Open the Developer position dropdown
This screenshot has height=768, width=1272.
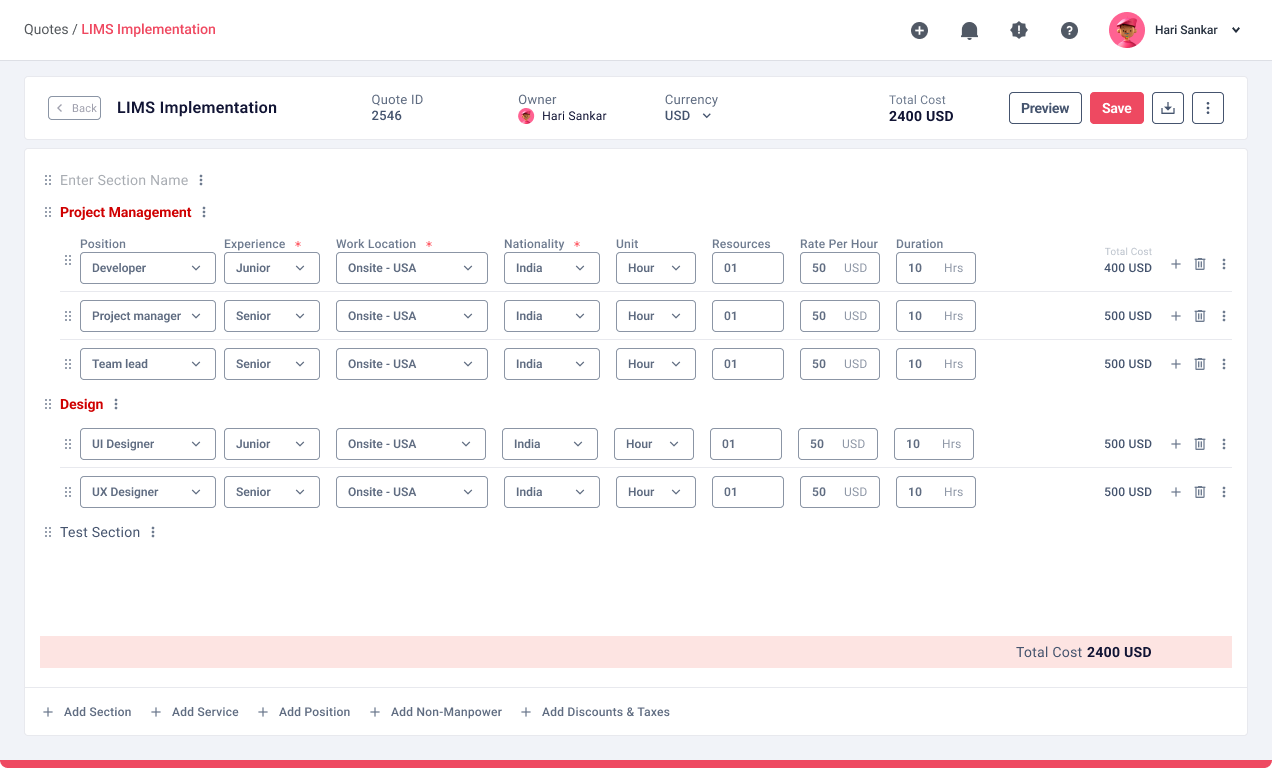[148, 268]
